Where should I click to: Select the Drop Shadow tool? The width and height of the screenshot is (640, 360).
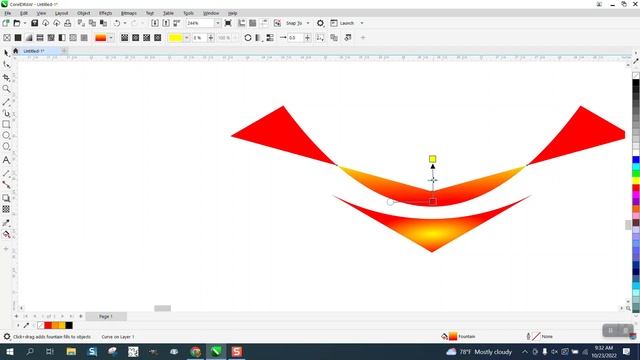pos(6,198)
